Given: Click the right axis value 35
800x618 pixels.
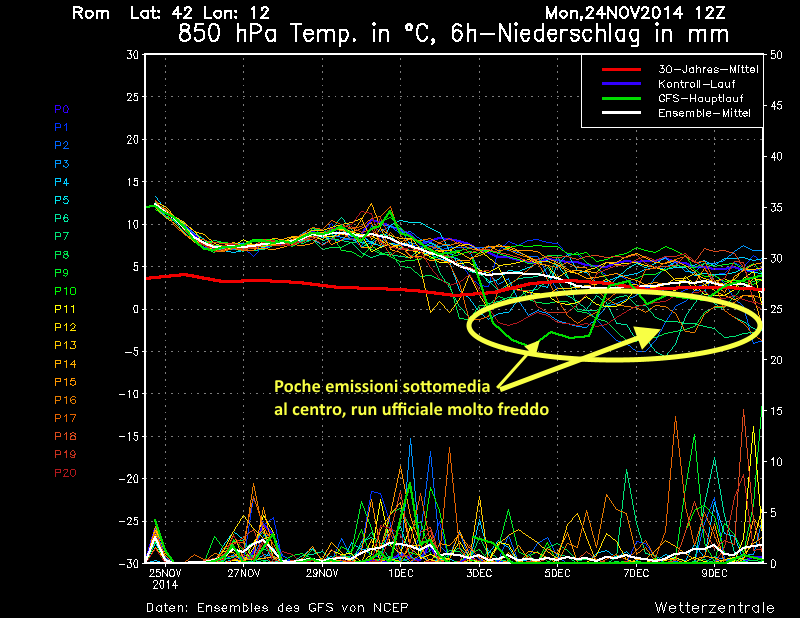Looking at the screenshot, I should pos(776,207).
